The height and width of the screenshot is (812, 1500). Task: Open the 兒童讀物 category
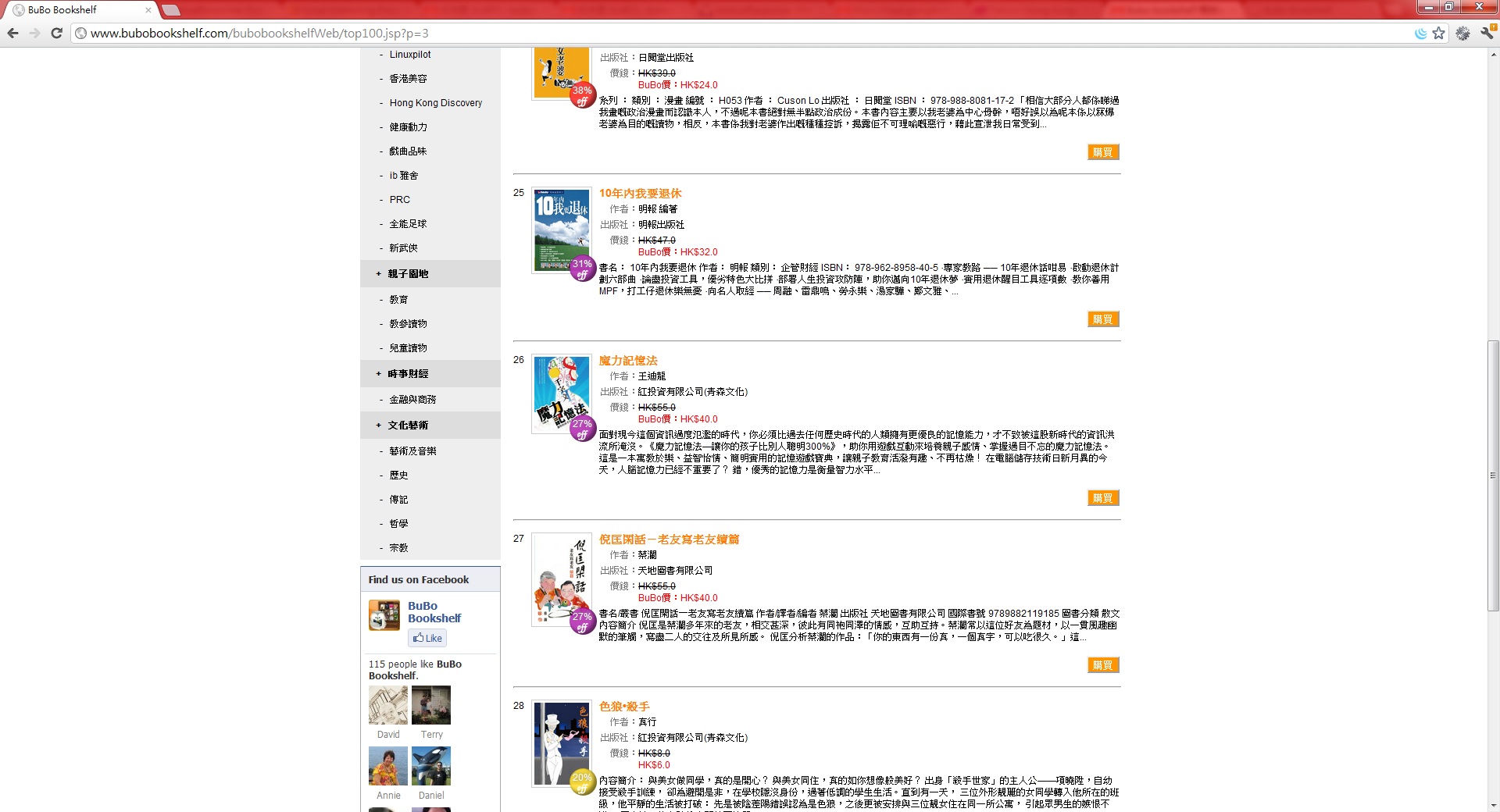pyautogui.click(x=408, y=348)
